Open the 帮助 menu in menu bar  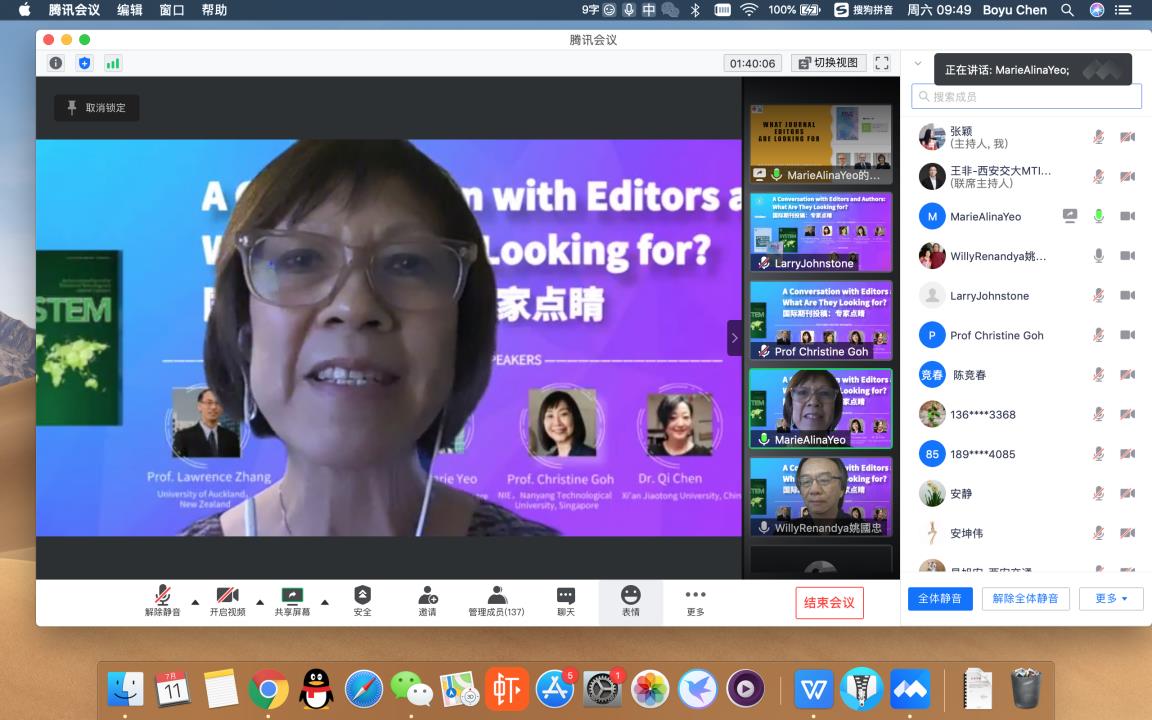pos(214,10)
